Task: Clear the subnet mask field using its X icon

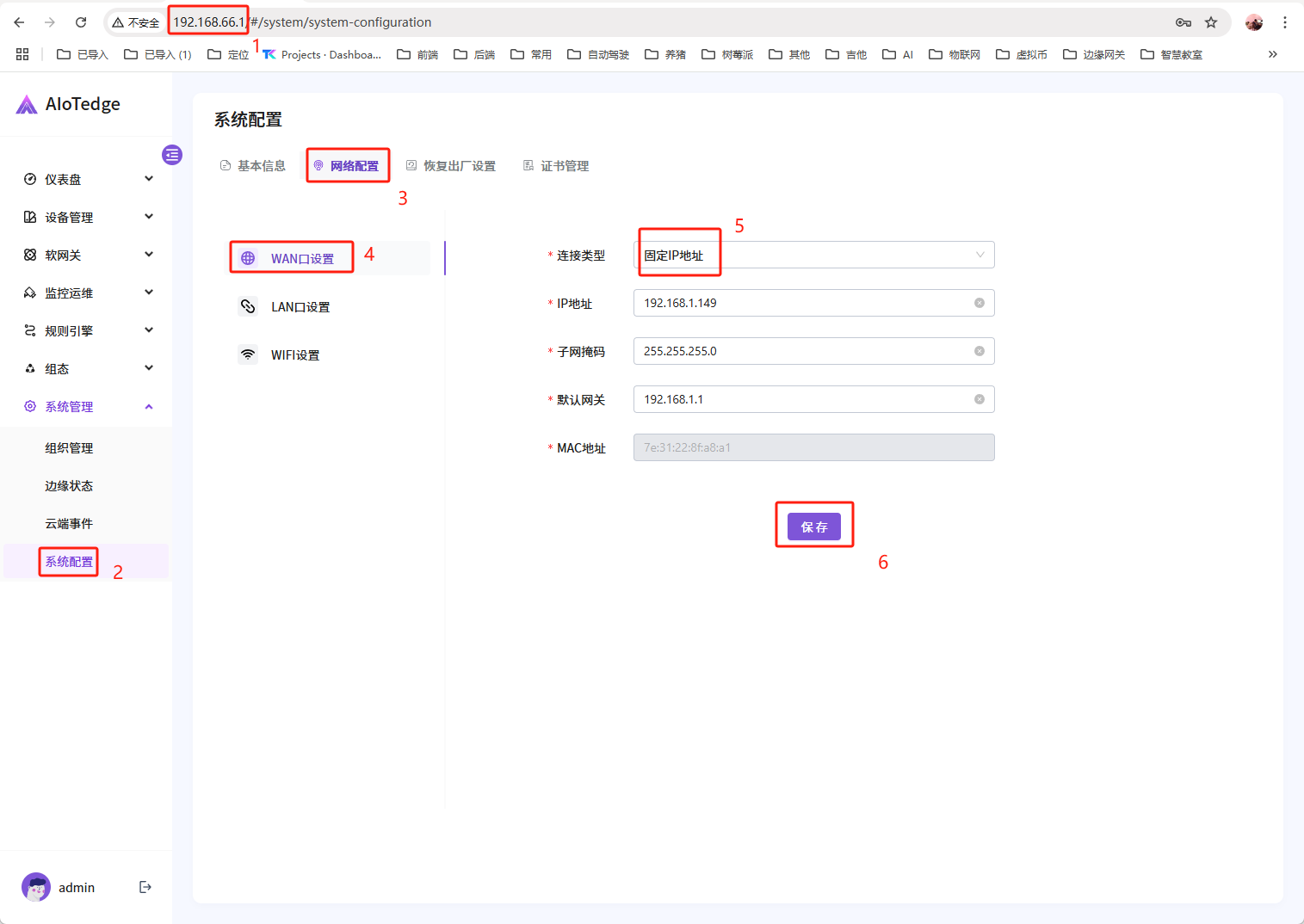Action: 979,351
